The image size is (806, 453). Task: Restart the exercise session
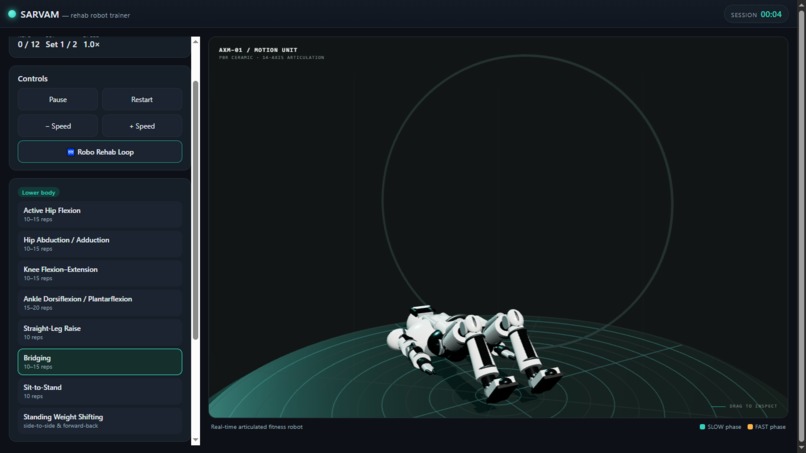click(x=142, y=99)
